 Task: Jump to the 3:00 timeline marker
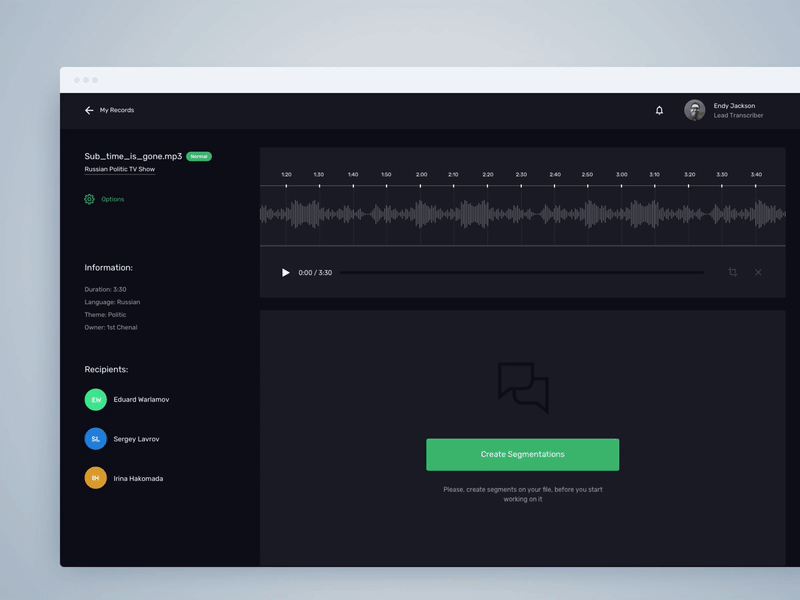pyautogui.click(x=621, y=174)
